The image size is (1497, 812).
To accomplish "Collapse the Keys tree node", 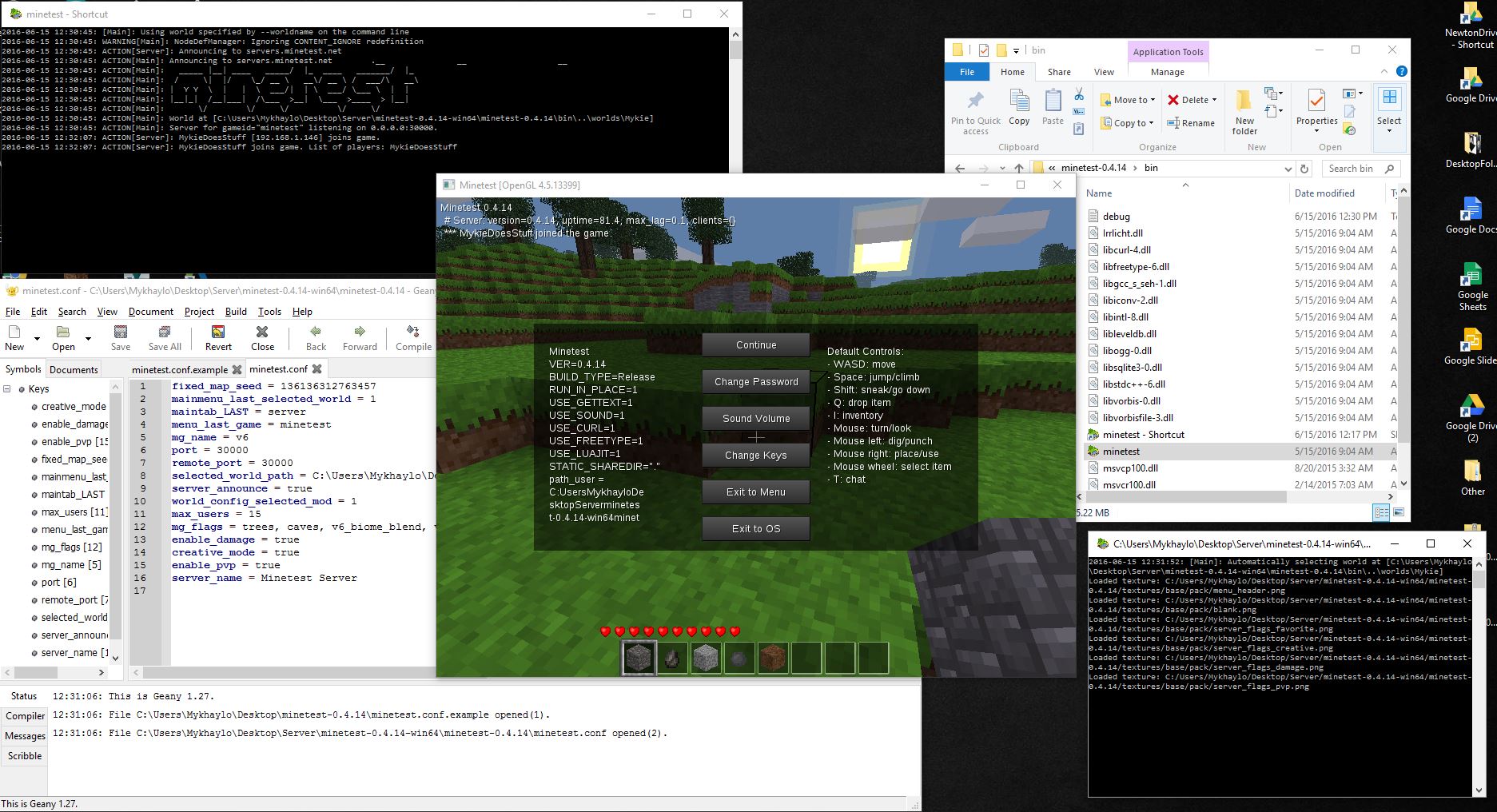I will [7, 389].
